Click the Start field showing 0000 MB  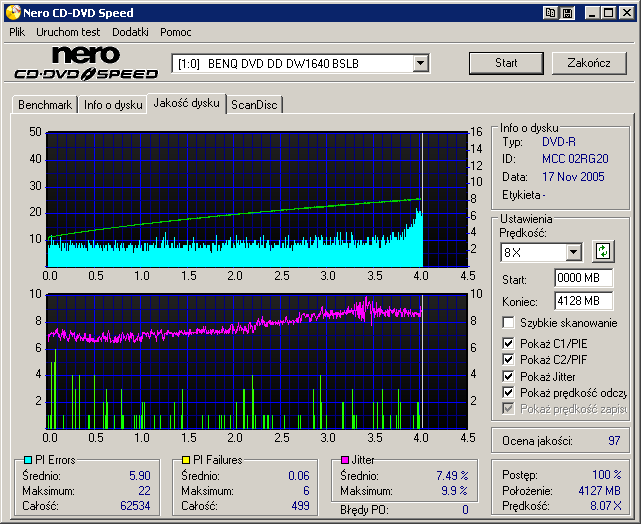pyautogui.click(x=583, y=278)
